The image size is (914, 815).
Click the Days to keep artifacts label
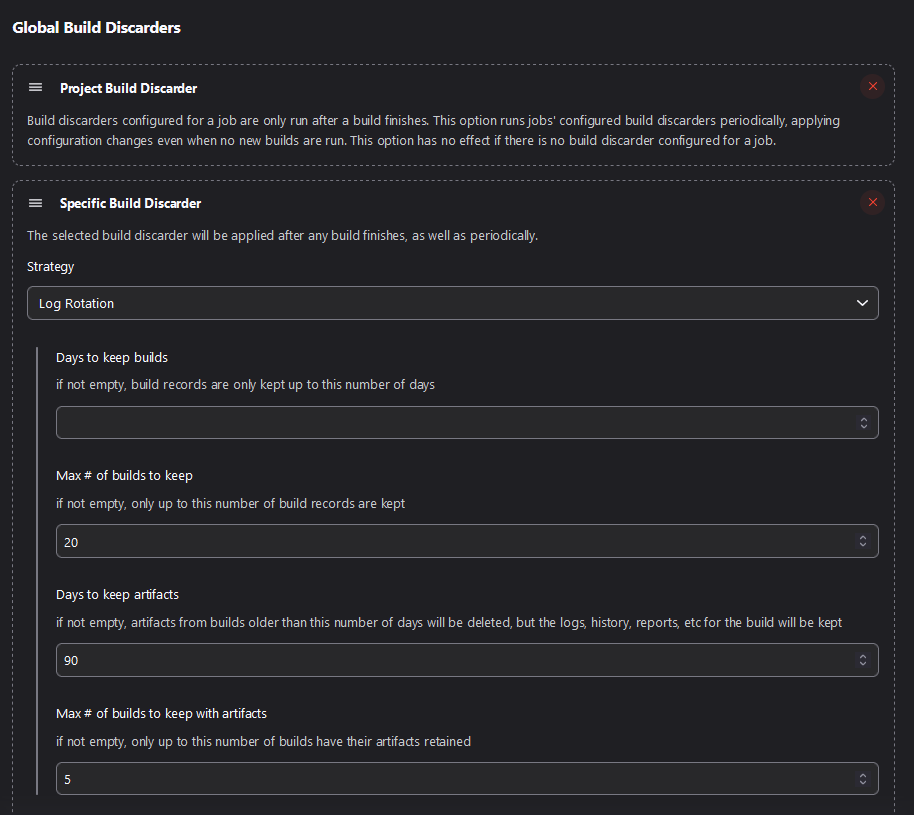click(117, 594)
